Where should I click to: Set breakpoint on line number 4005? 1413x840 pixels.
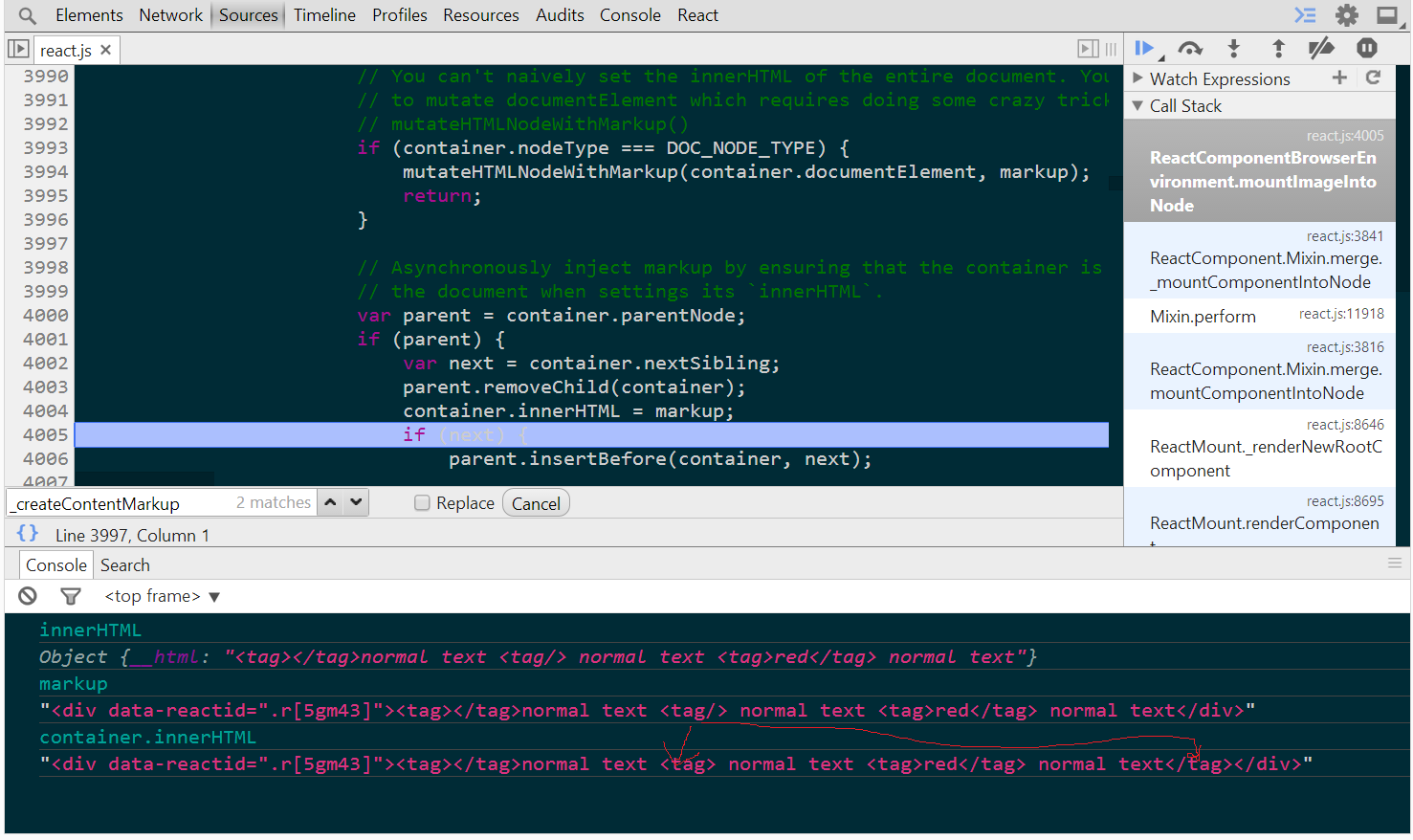click(46, 435)
